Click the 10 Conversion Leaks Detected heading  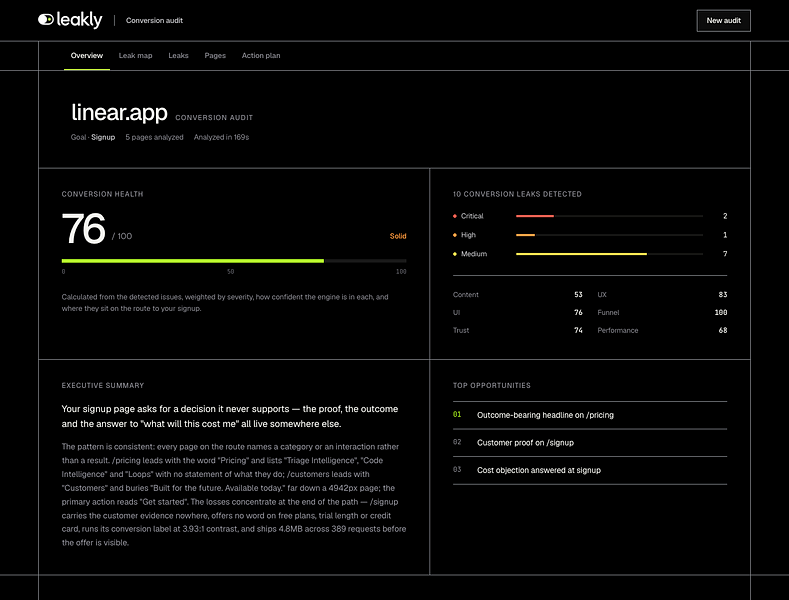click(x=517, y=194)
